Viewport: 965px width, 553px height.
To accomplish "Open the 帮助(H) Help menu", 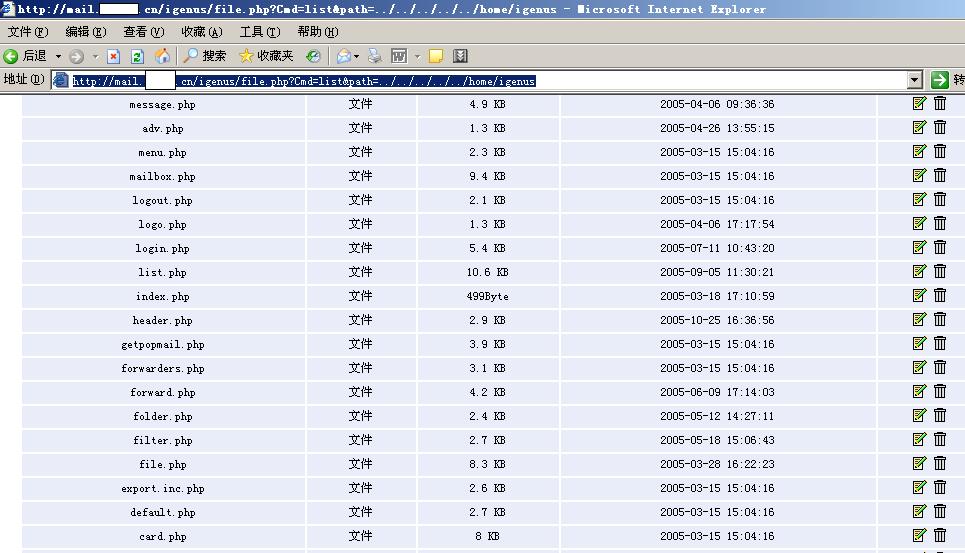I will click(x=318, y=32).
